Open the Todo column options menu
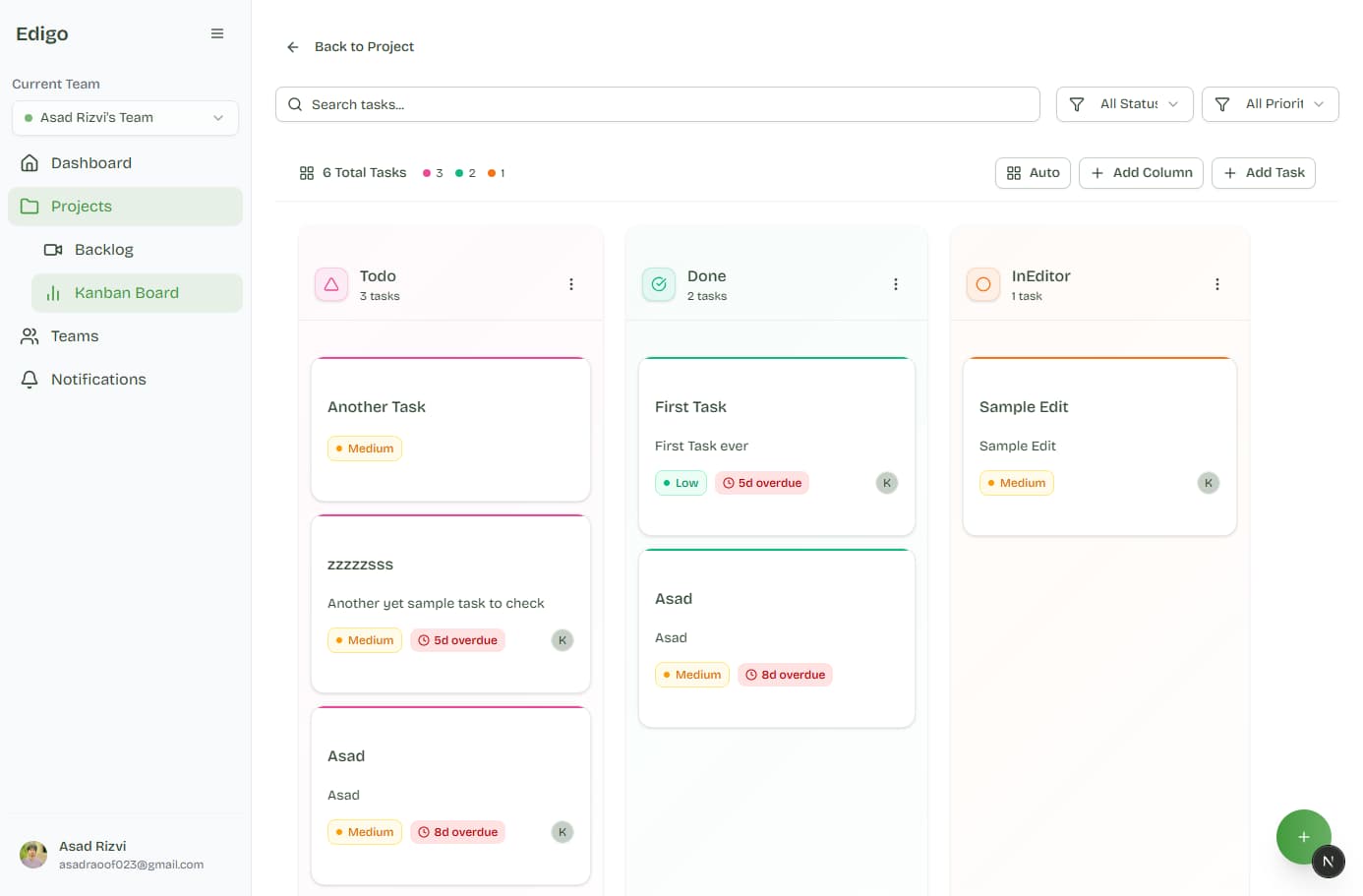 (x=571, y=283)
